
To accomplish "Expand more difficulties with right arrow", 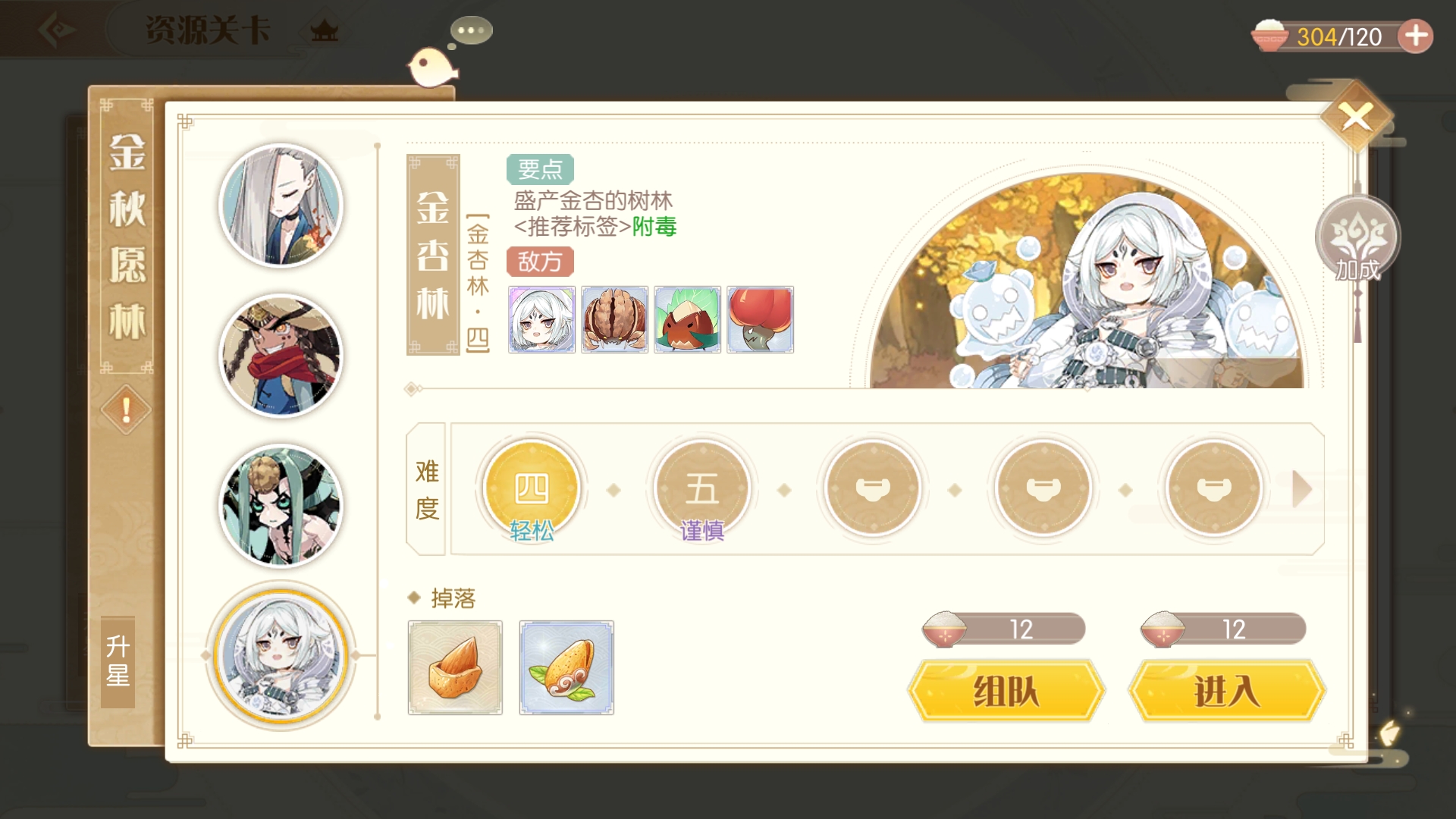I will (1302, 489).
